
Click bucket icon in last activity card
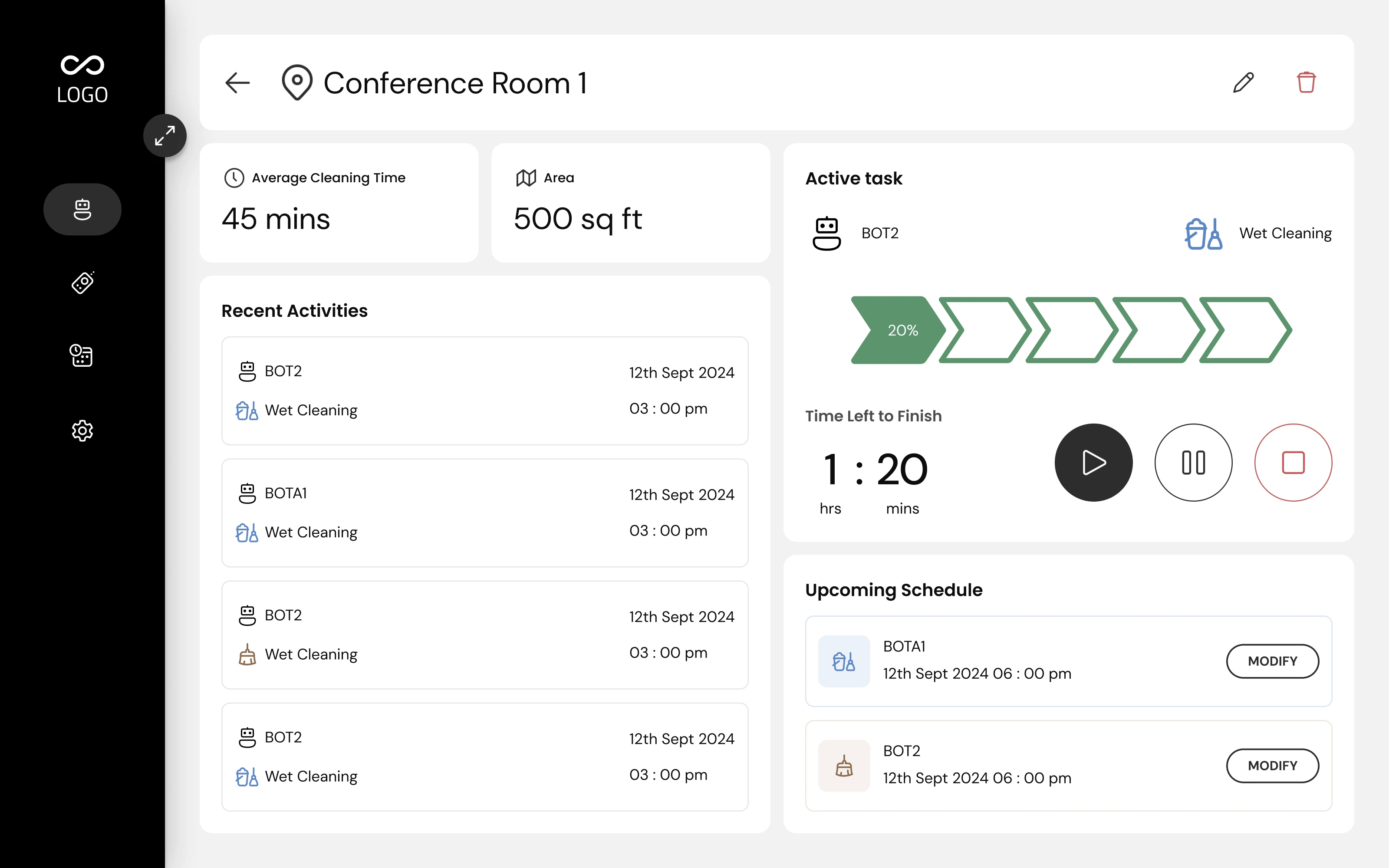(247, 777)
